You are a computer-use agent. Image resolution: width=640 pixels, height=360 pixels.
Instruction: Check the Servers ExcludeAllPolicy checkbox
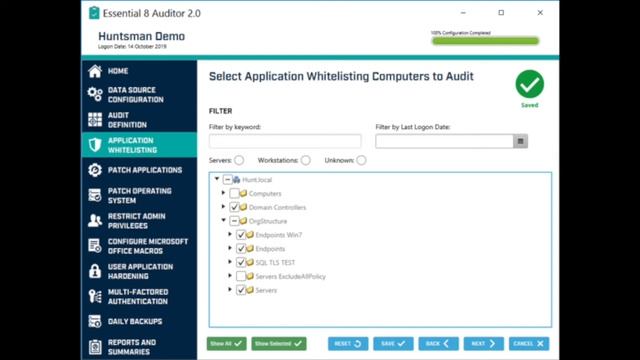(x=241, y=276)
